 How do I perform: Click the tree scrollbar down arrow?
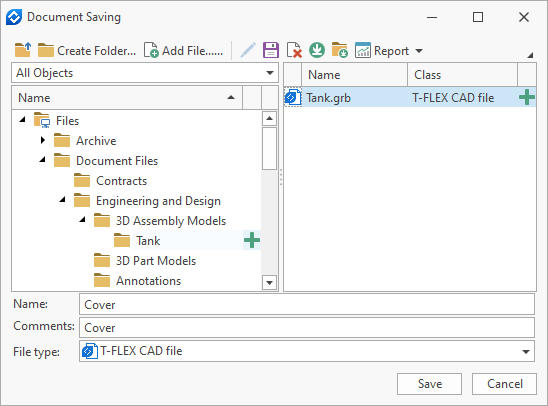coord(269,282)
